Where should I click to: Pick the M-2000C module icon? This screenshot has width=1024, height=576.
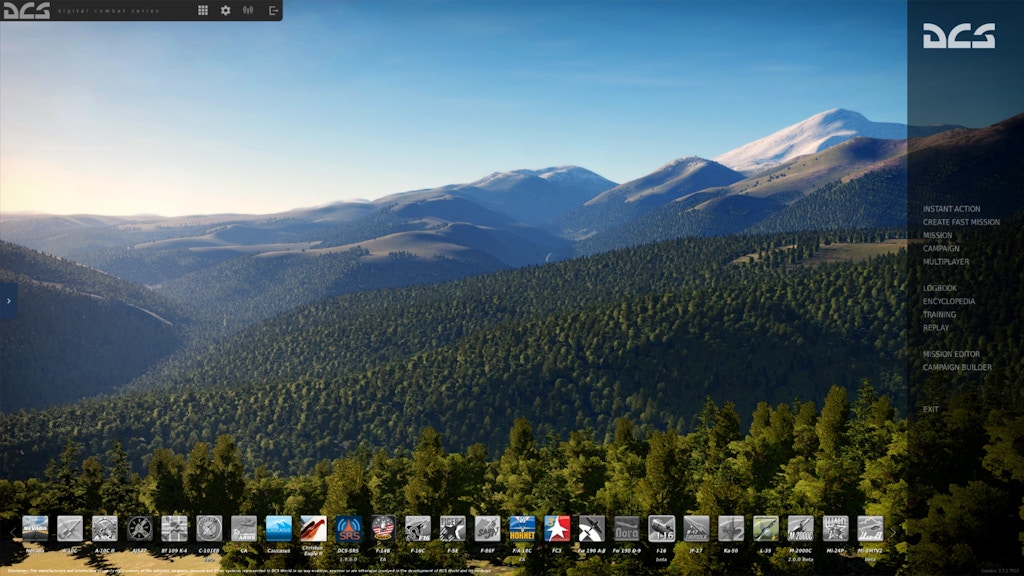tap(800, 528)
